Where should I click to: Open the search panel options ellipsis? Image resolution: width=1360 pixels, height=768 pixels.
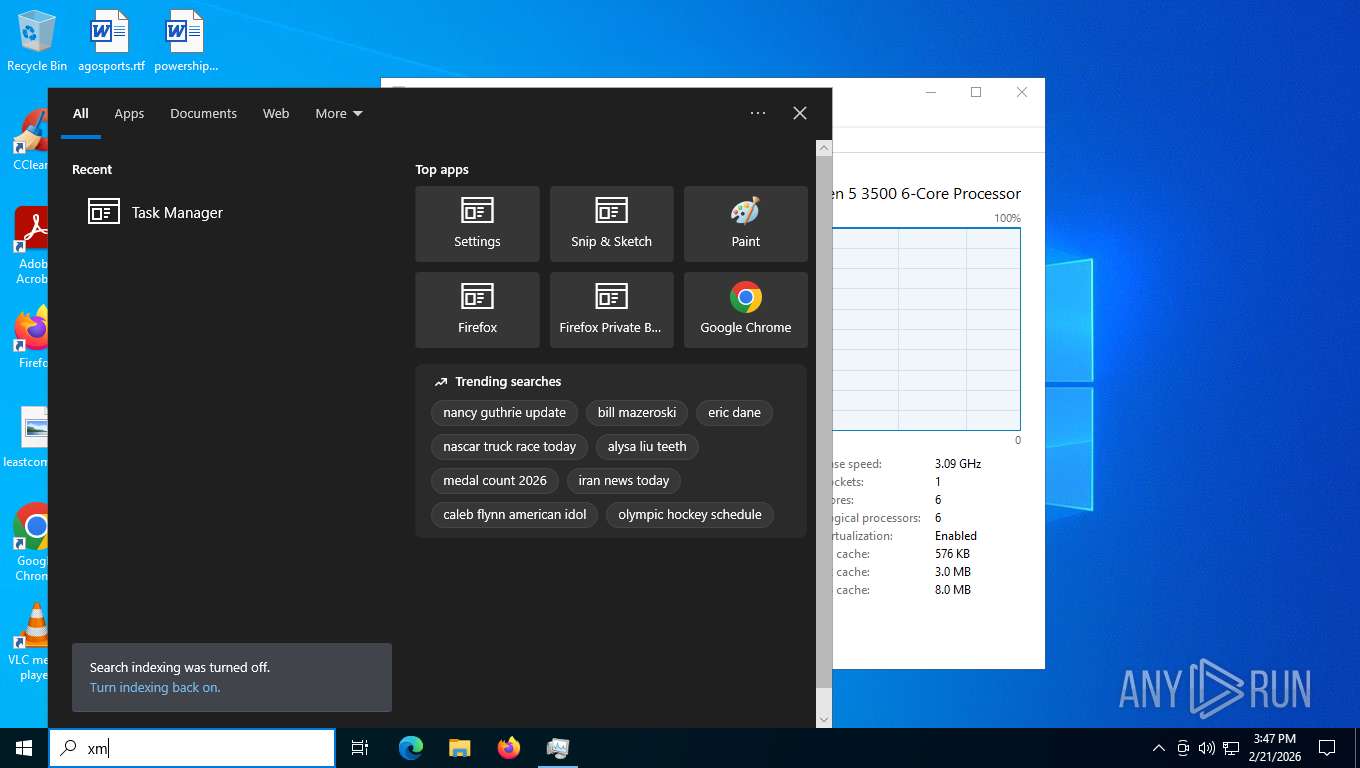[758, 113]
